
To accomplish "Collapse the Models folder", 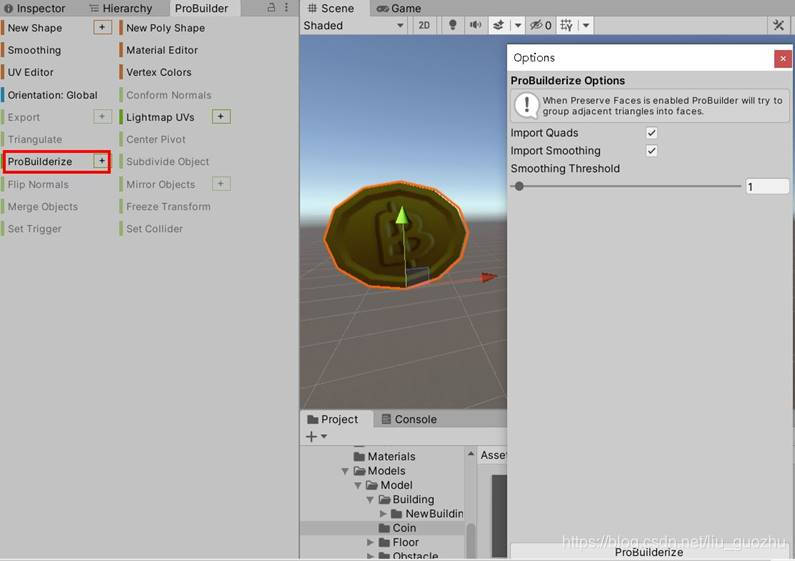I will point(345,471).
